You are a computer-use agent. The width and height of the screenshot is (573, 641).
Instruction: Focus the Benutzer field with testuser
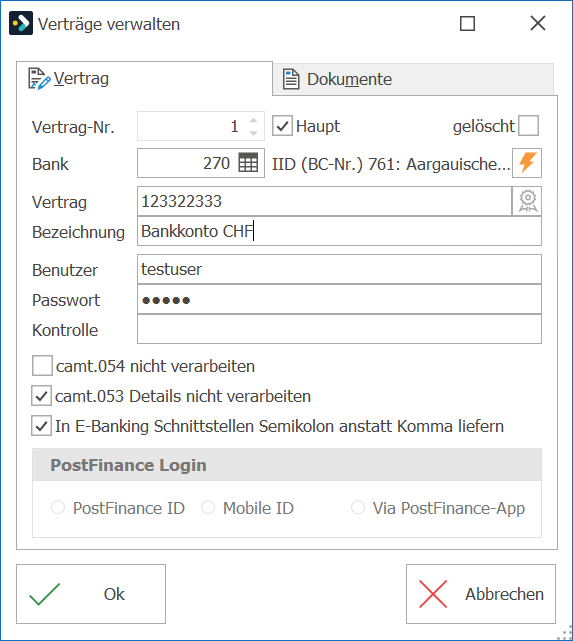[x=339, y=269]
